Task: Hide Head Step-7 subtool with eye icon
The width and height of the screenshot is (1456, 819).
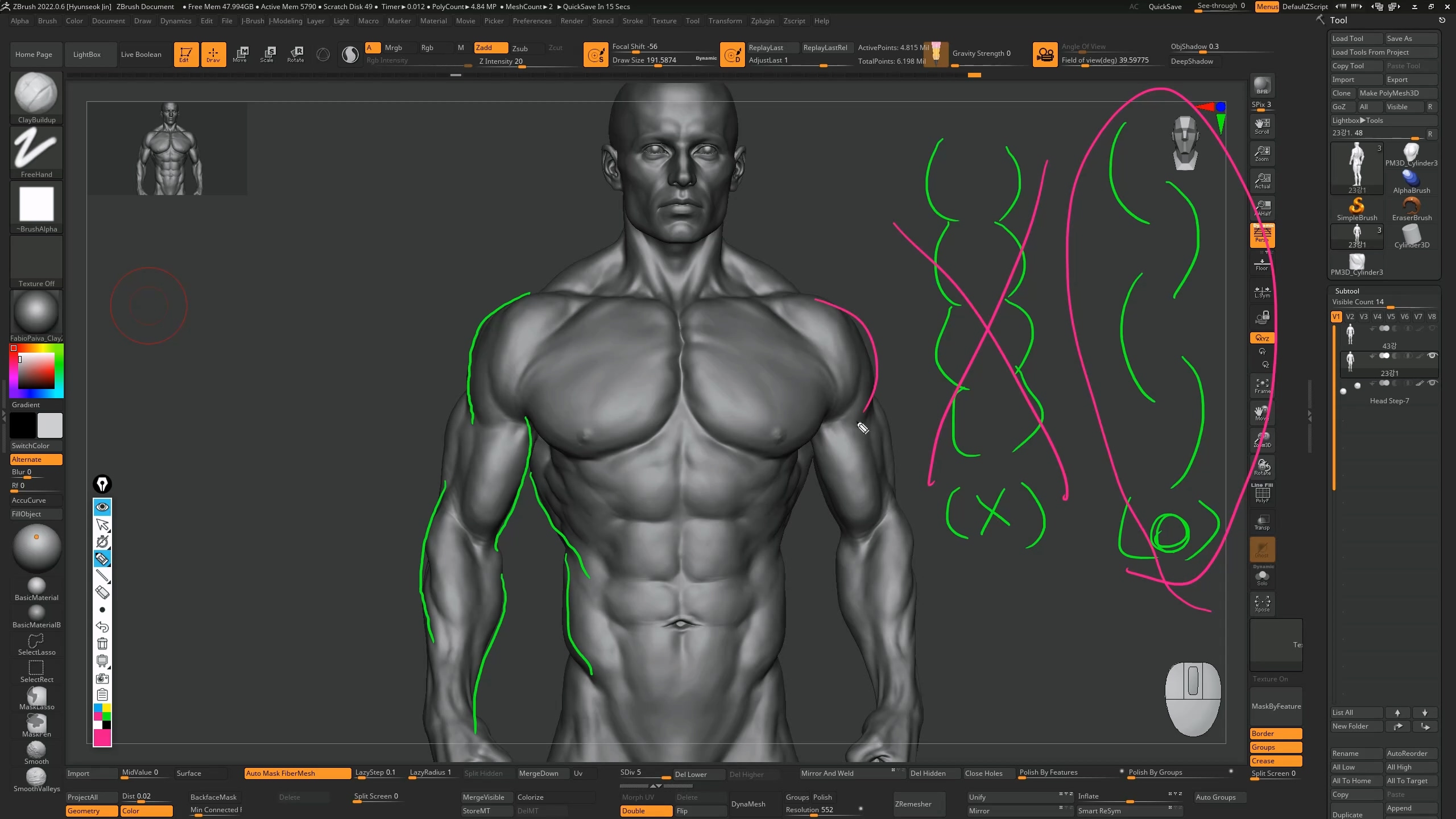Action: coord(1433,383)
